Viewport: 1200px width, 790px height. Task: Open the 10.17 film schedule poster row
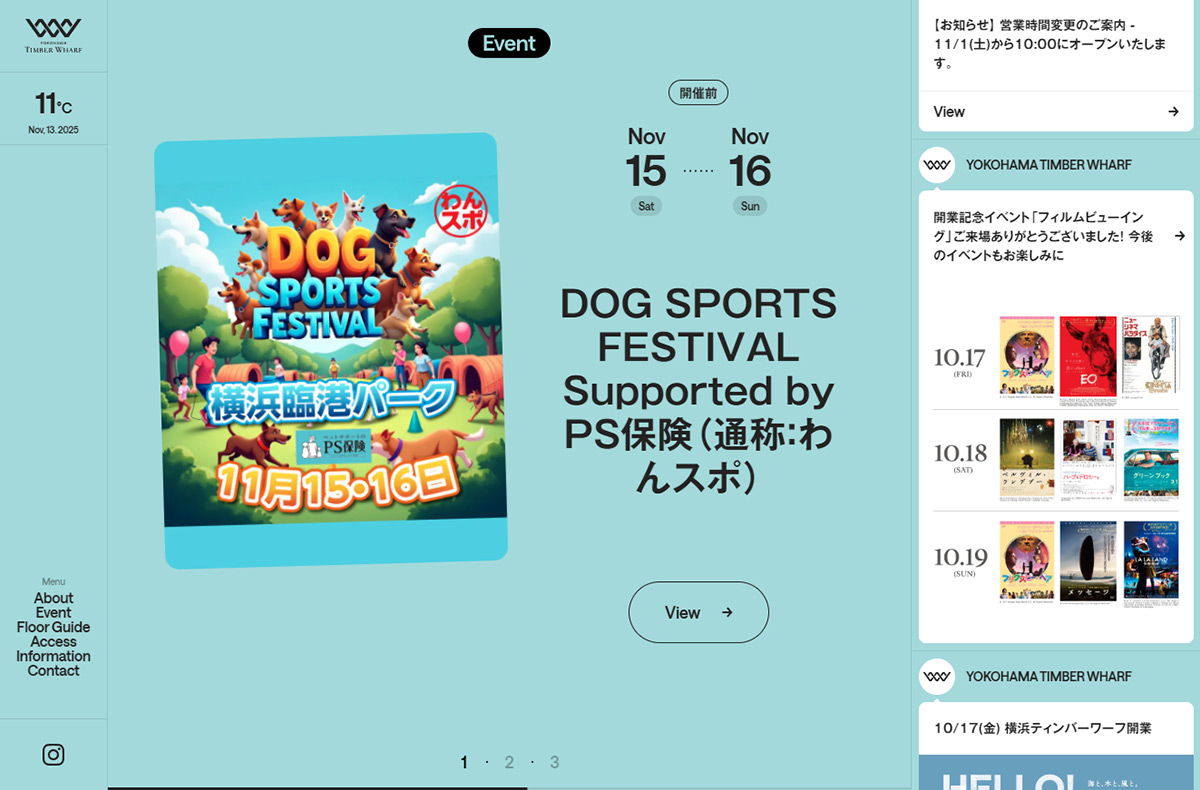pyautogui.click(x=1056, y=358)
